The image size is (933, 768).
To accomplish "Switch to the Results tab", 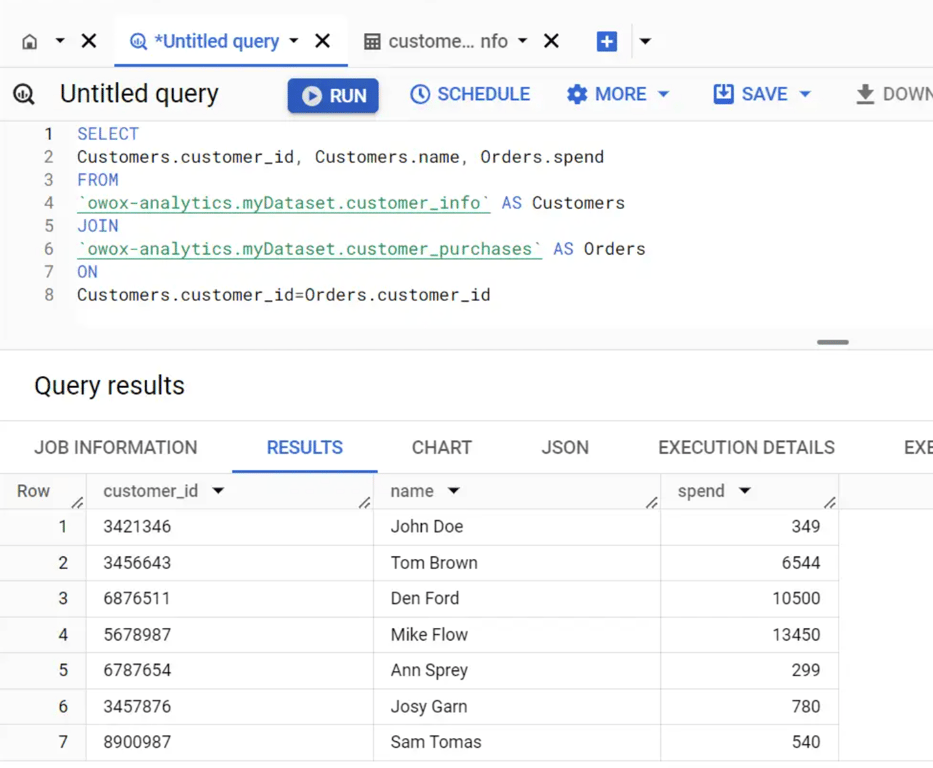I will 305,447.
